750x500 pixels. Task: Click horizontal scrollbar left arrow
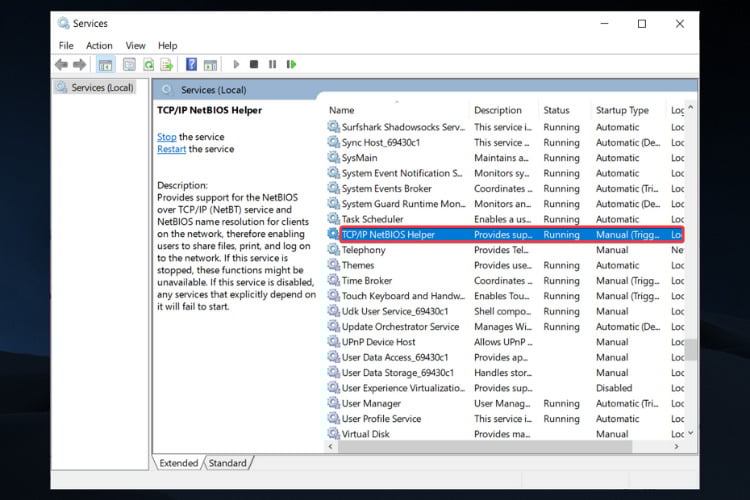click(x=331, y=446)
